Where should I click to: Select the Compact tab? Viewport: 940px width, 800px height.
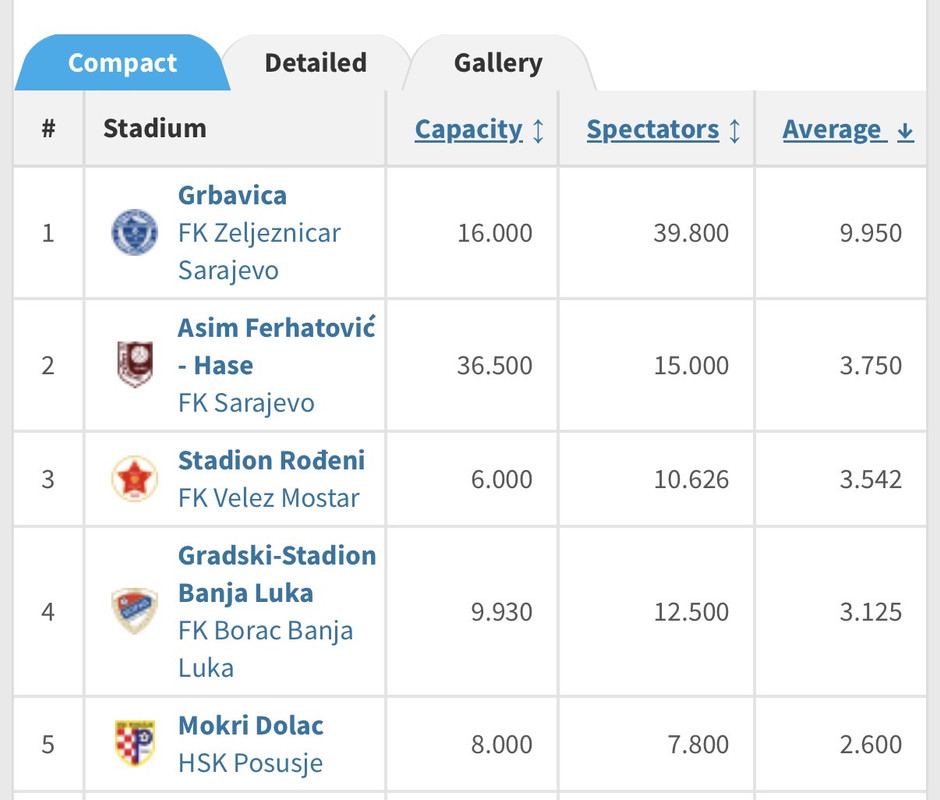point(122,63)
